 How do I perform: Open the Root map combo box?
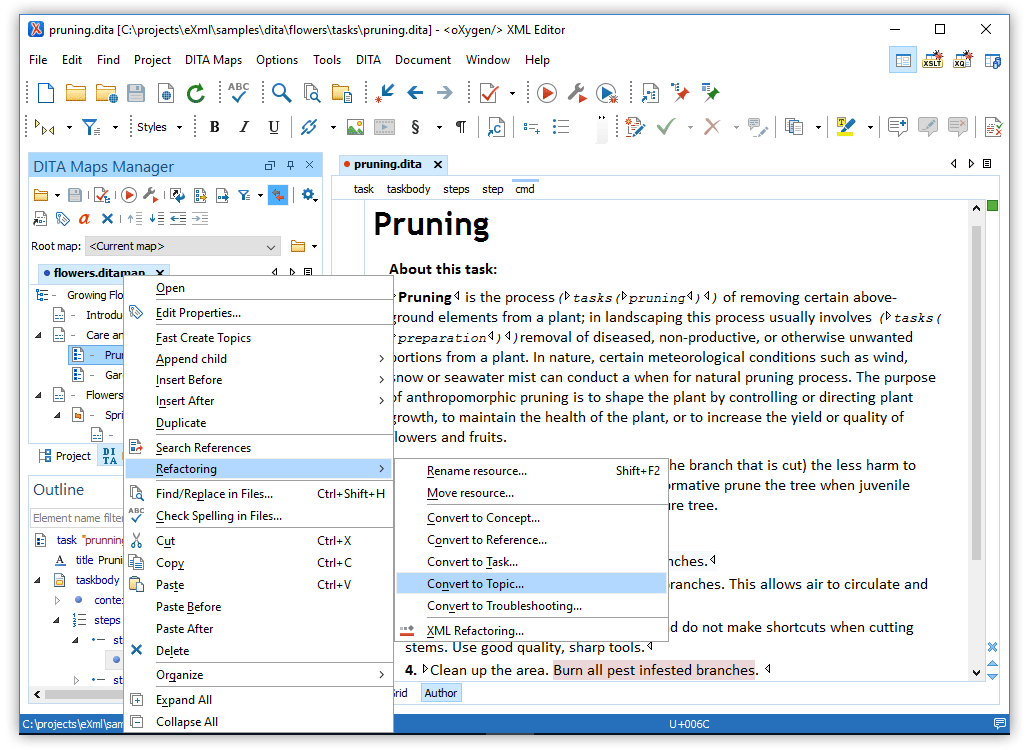[x=183, y=246]
